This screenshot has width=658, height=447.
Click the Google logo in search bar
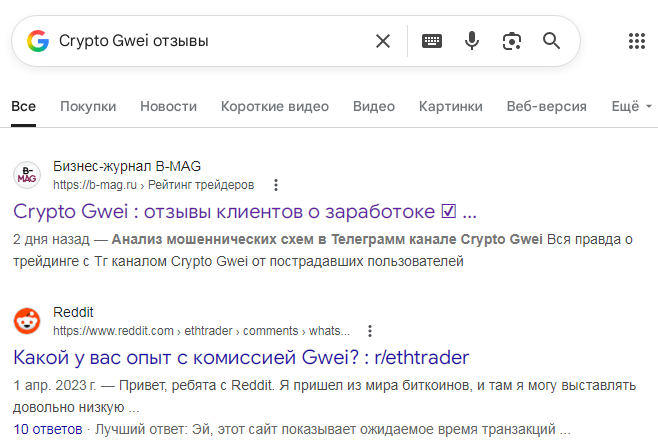point(38,41)
